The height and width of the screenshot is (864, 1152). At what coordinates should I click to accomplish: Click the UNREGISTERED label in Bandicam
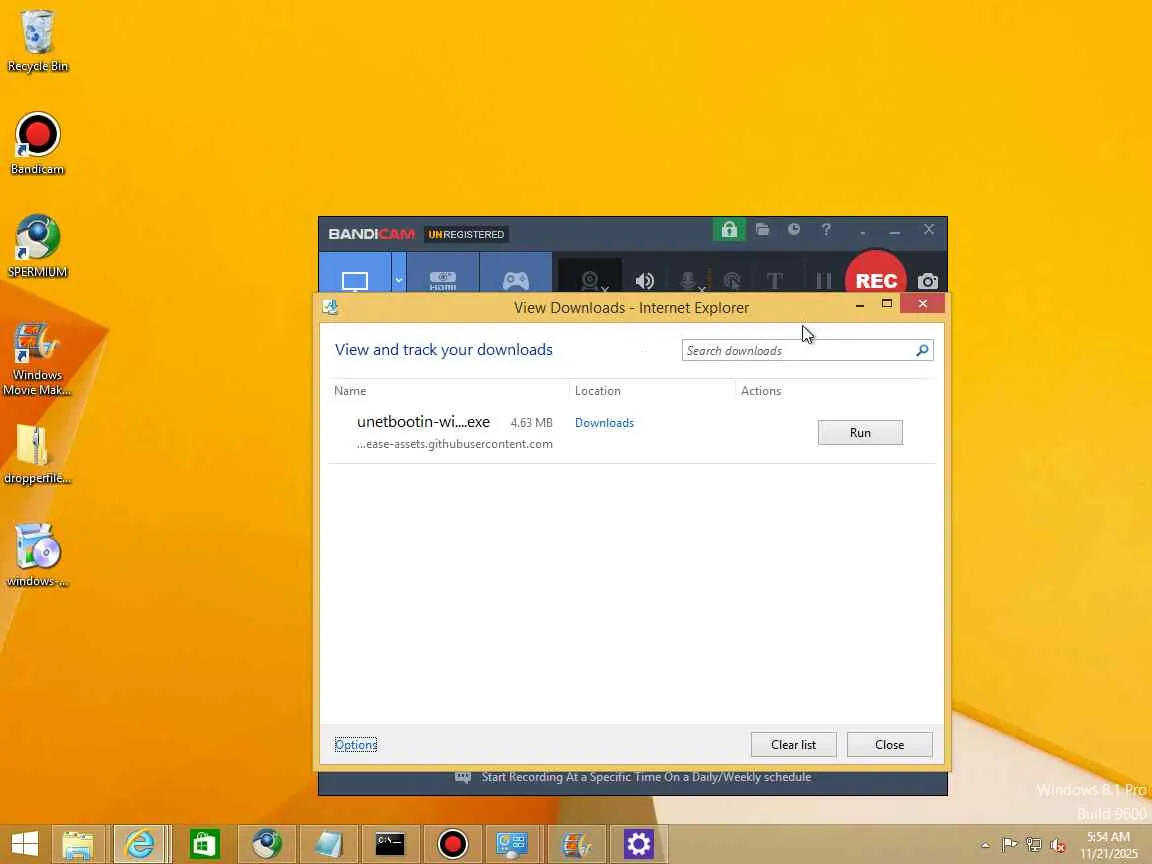point(466,234)
